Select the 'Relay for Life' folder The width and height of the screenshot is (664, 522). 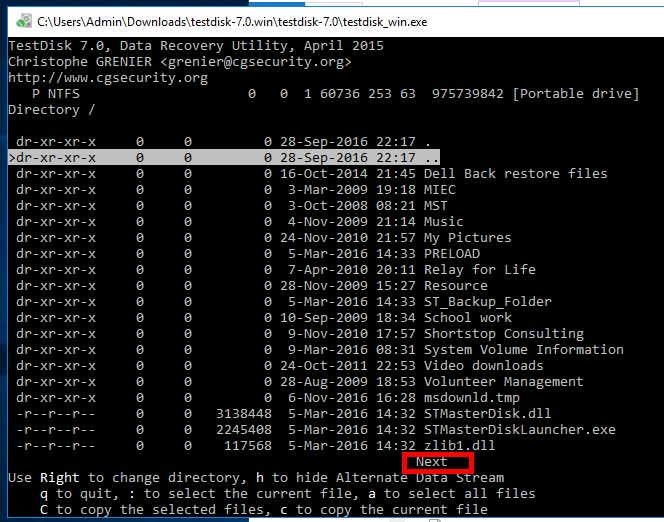[x=276, y=270]
